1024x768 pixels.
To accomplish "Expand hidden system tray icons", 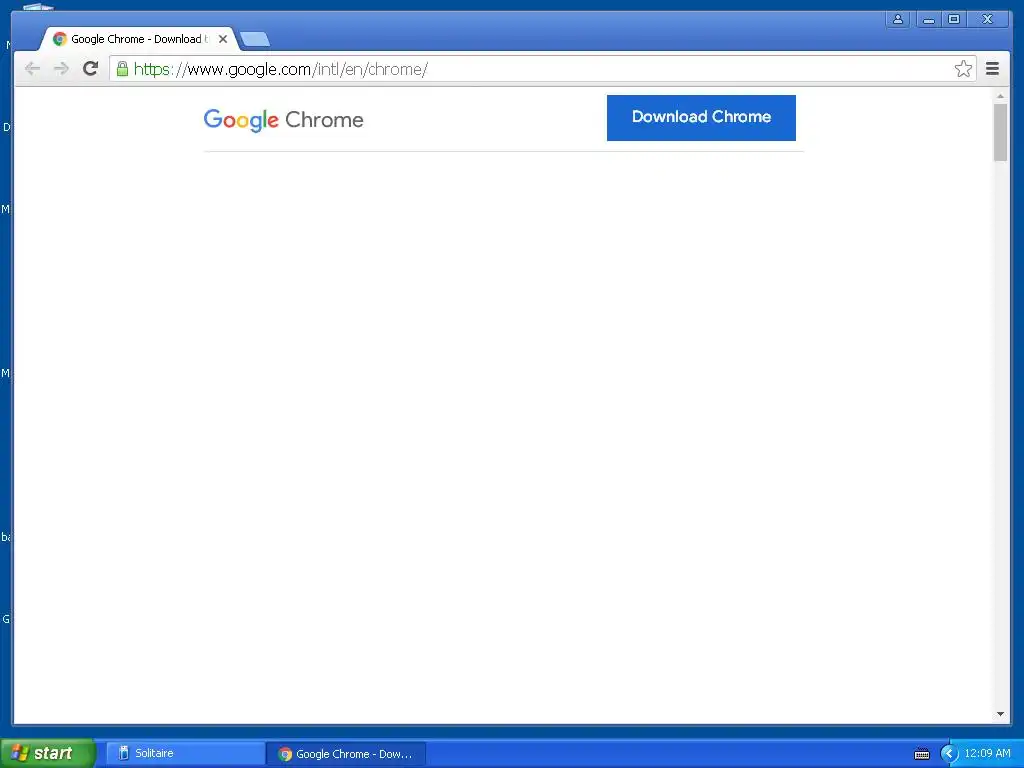I will coord(949,754).
